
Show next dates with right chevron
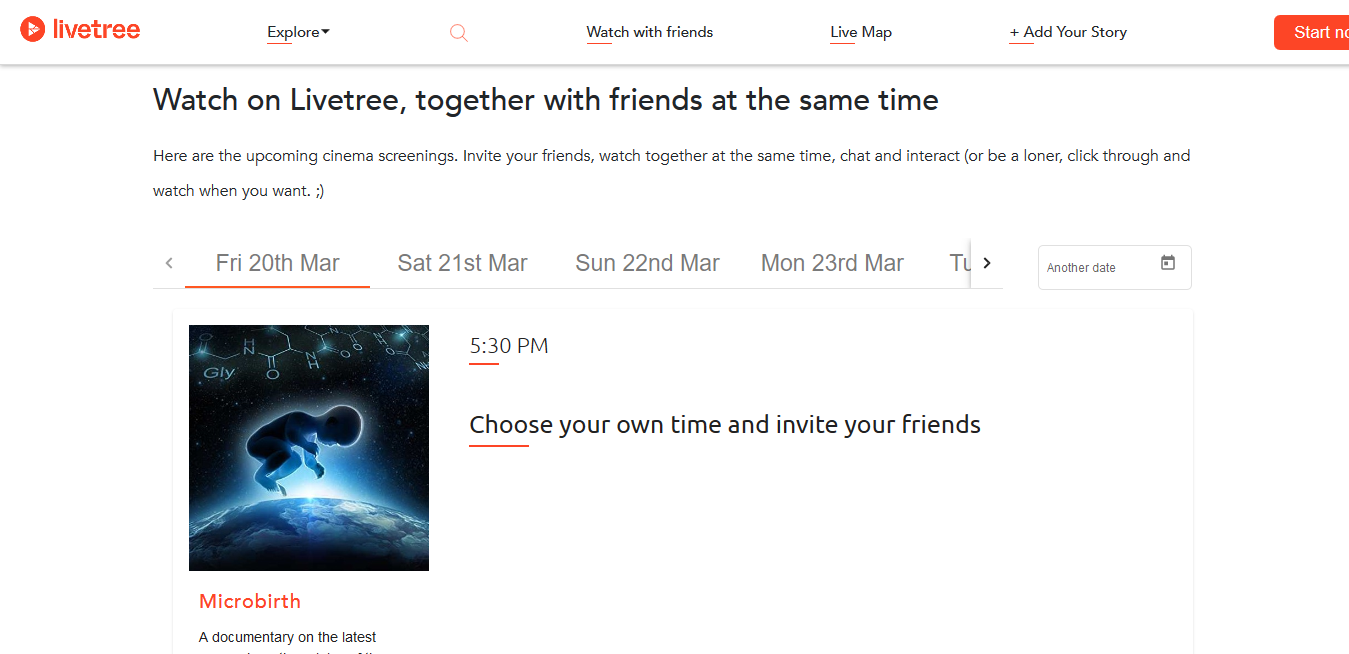coord(986,263)
